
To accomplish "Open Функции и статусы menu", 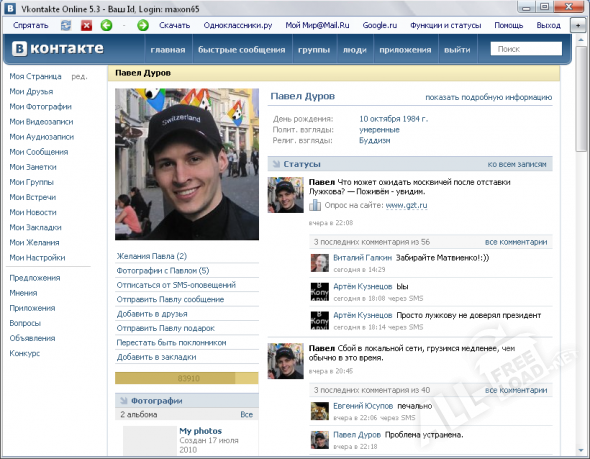I will click(446, 26).
